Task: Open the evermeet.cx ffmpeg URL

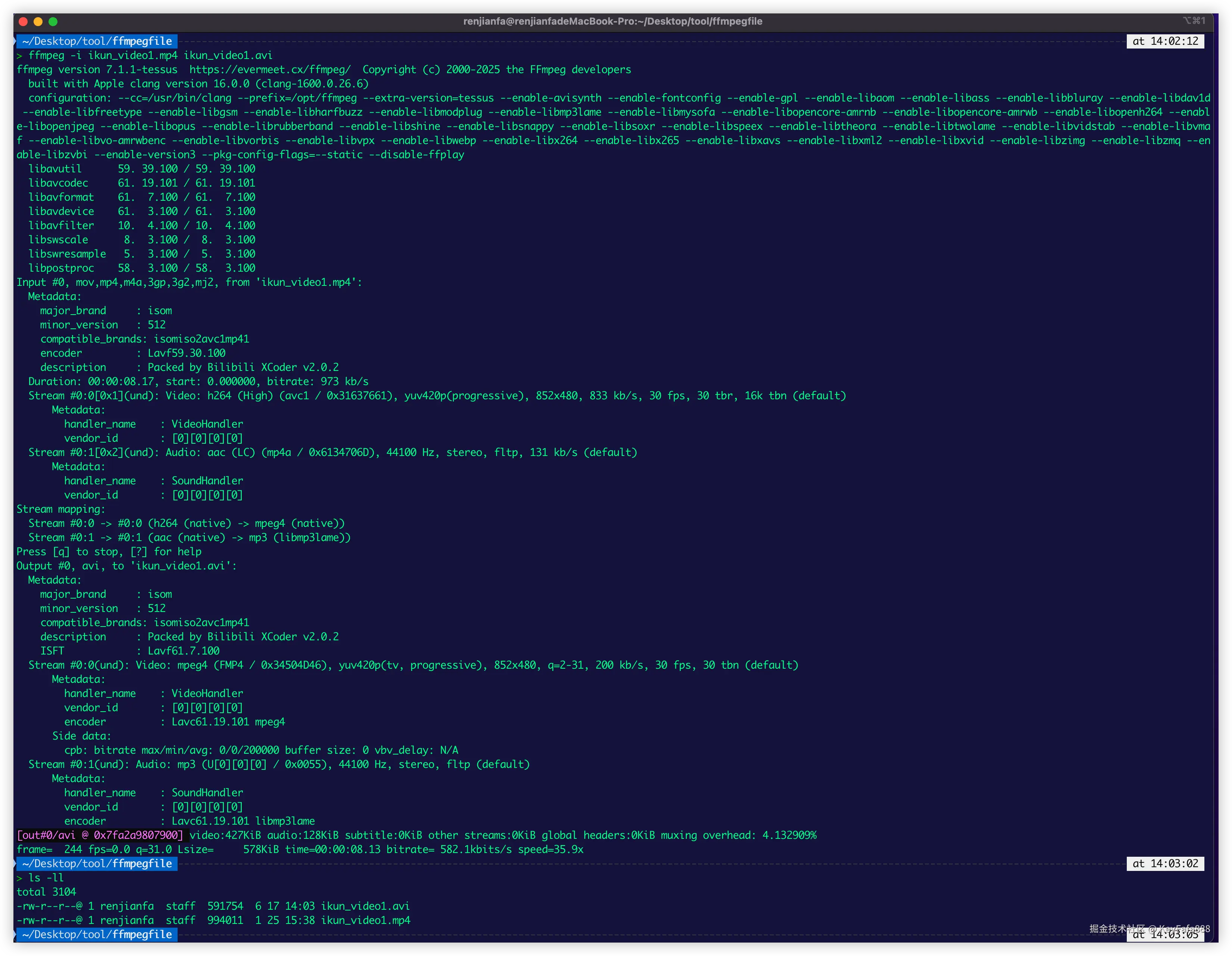Action: pyautogui.click(x=270, y=69)
